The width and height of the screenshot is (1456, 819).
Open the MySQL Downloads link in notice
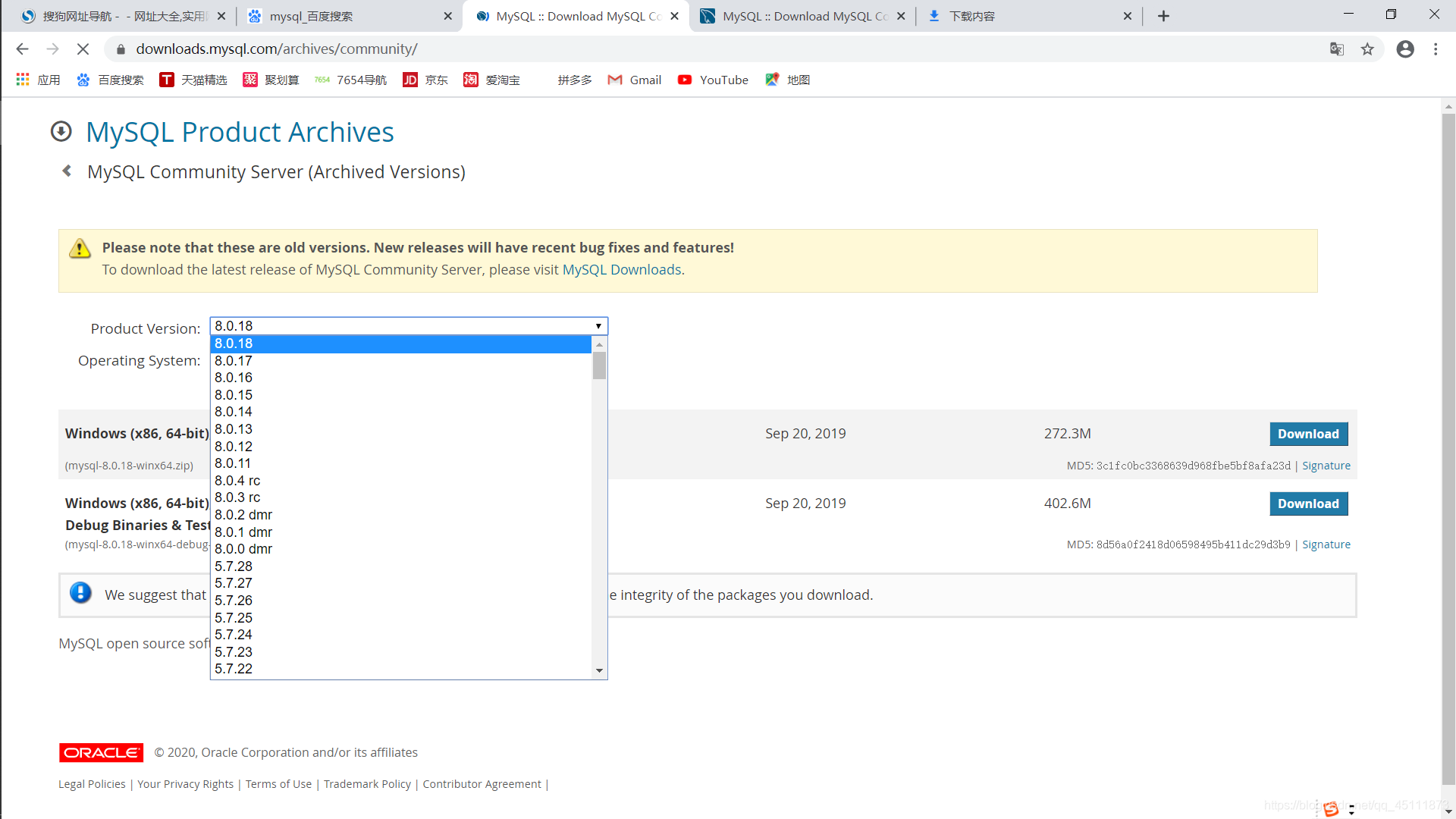point(622,270)
